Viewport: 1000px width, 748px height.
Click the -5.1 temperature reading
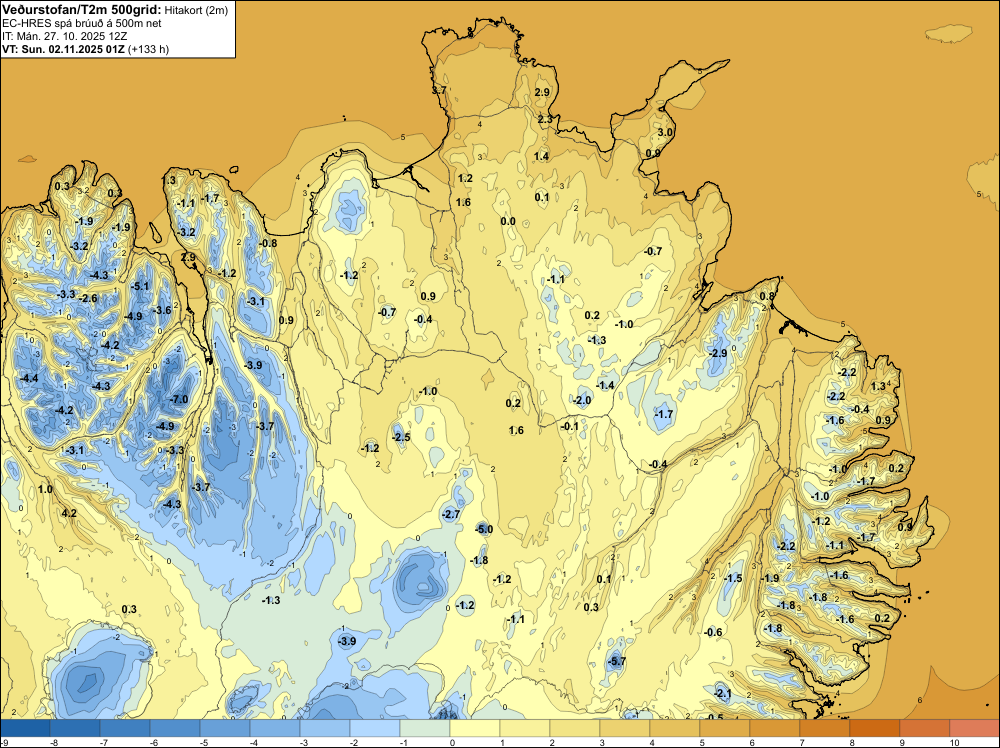pos(140,286)
